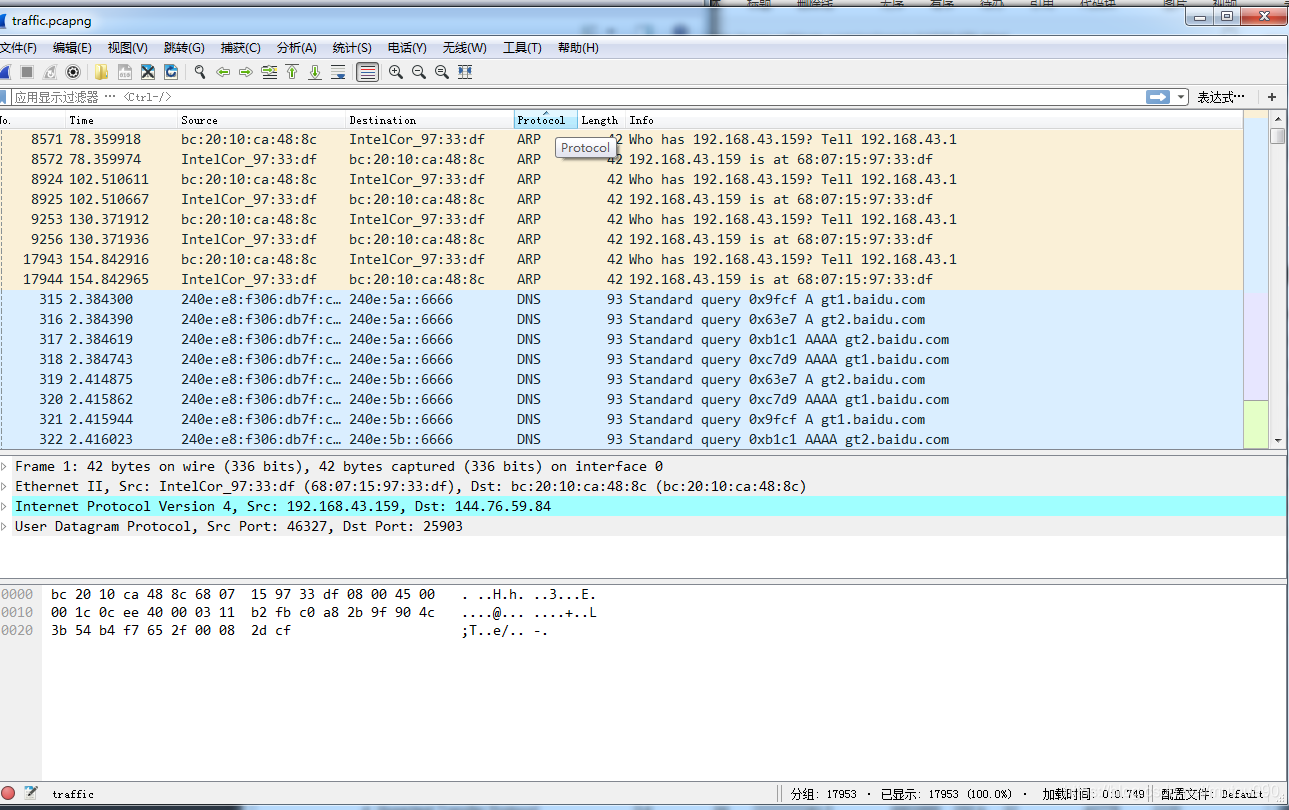
Task: Click packet list scrollbar down arrow
Action: pyautogui.click(x=1277, y=440)
